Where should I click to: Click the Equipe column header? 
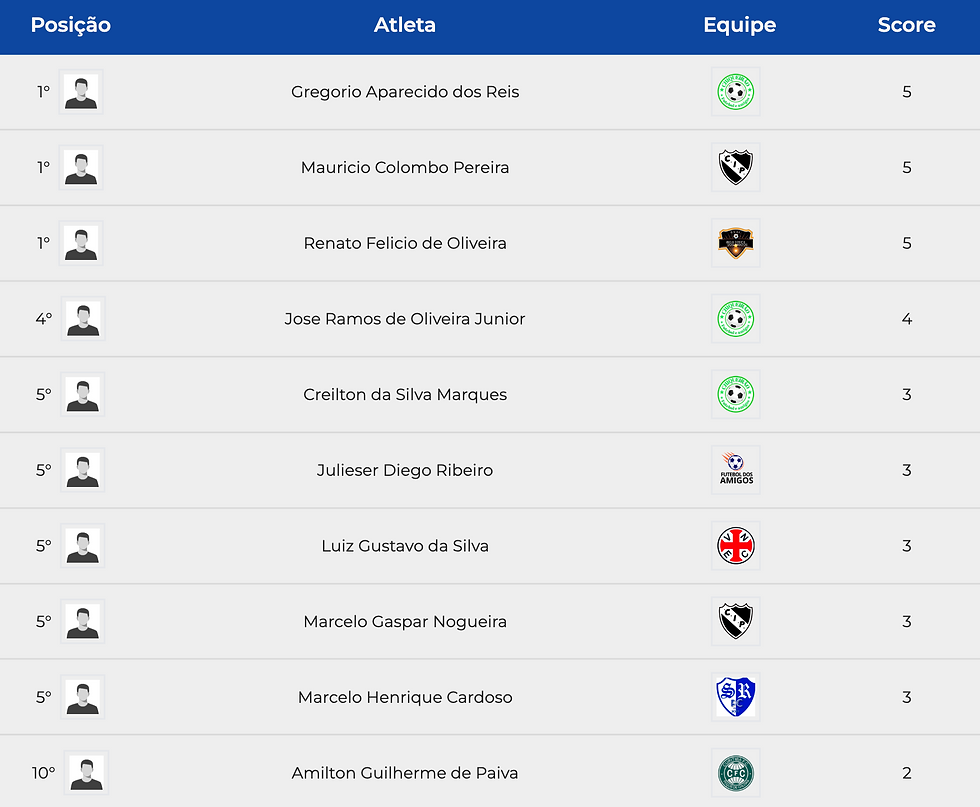tap(739, 26)
